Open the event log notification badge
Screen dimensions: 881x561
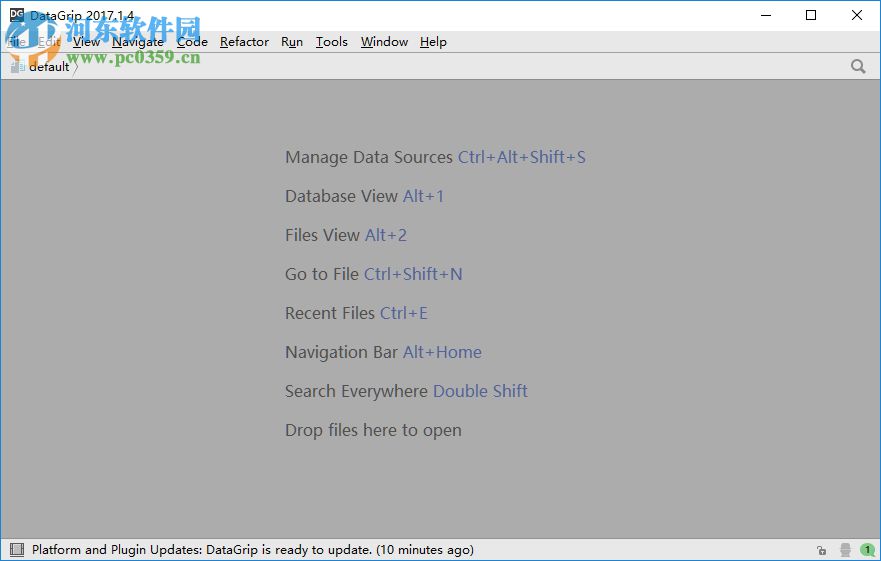pyautogui.click(x=867, y=550)
